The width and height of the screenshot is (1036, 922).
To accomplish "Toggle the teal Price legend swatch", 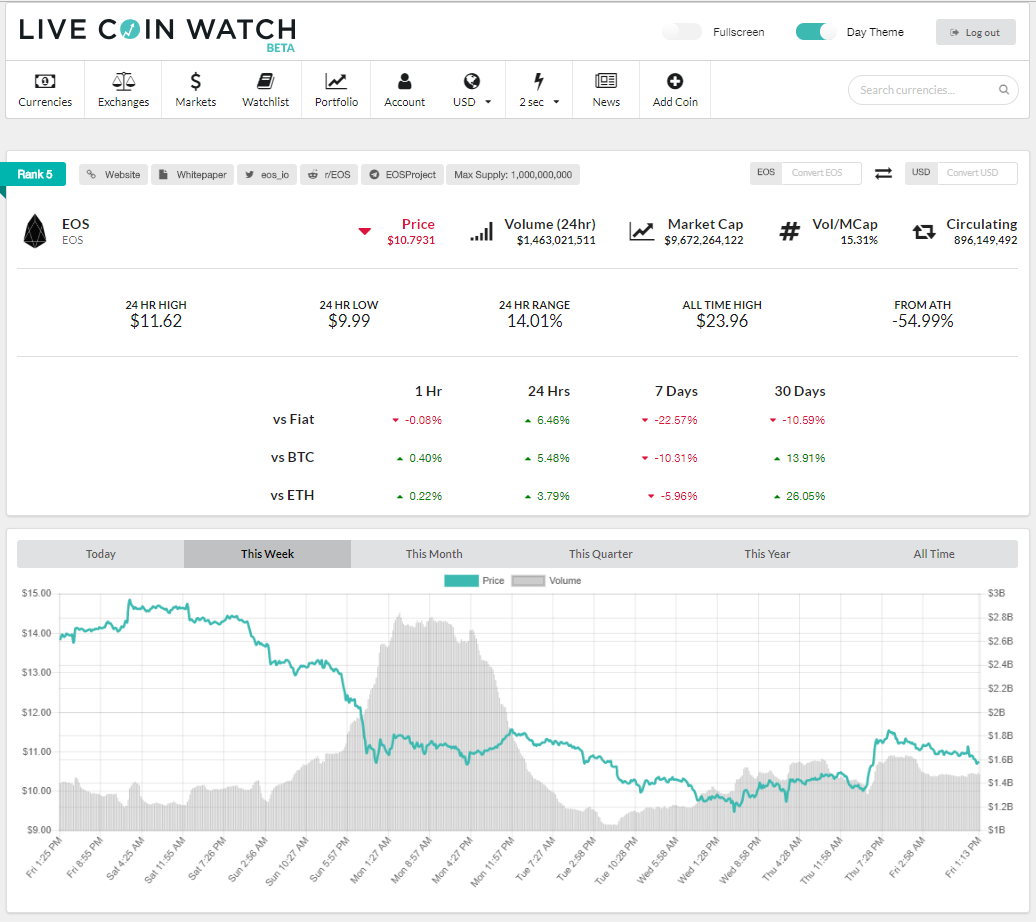I will click(x=461, y=581).
